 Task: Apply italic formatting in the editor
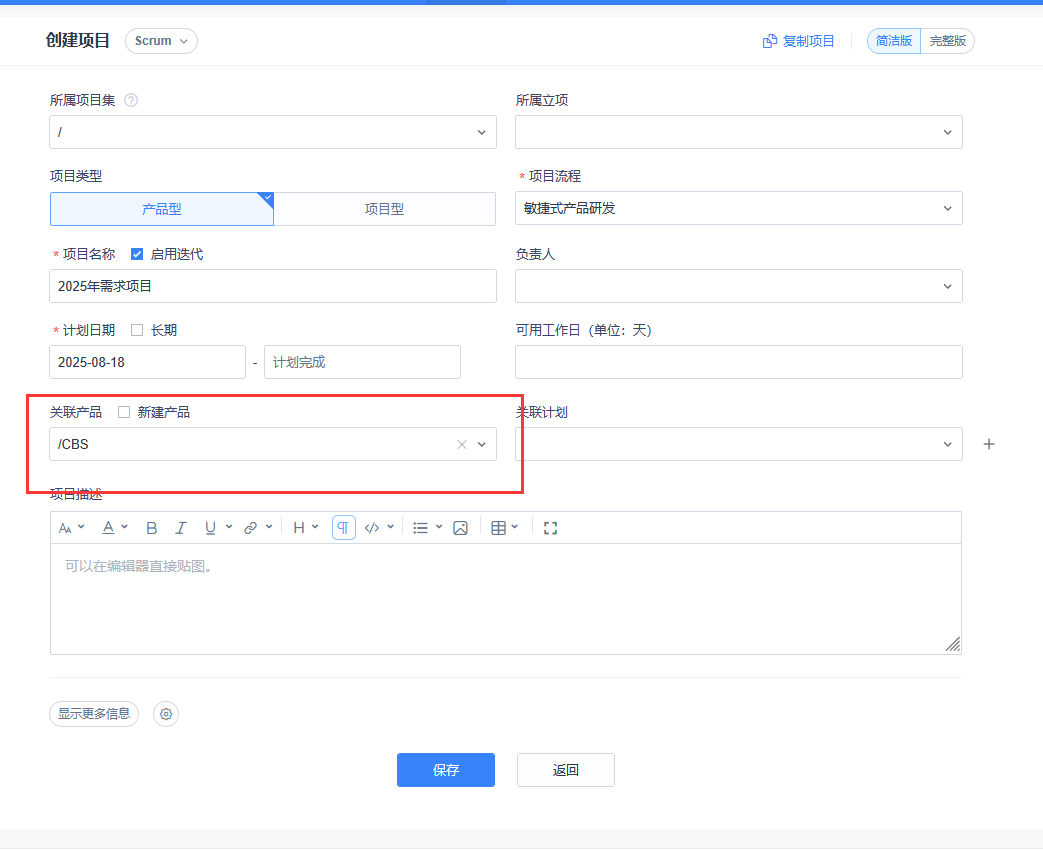181,528
